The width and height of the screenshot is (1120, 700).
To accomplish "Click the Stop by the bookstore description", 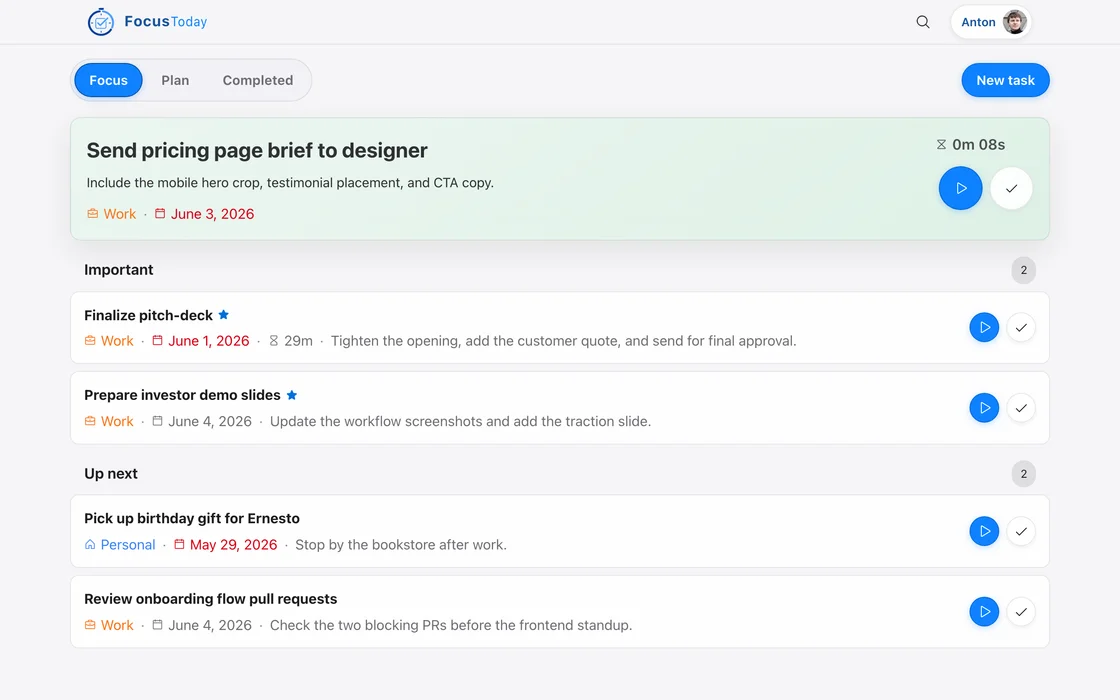I will click(x=401, y=544).
